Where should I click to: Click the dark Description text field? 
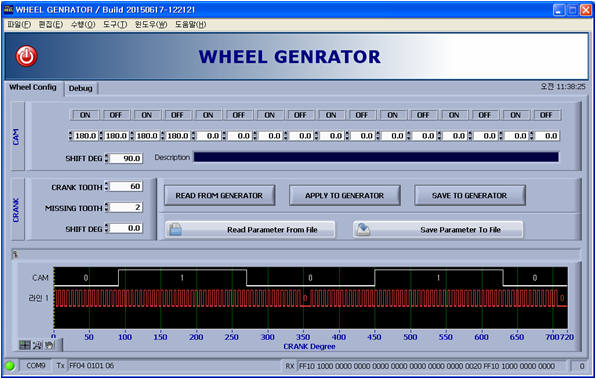pos(376,157)
